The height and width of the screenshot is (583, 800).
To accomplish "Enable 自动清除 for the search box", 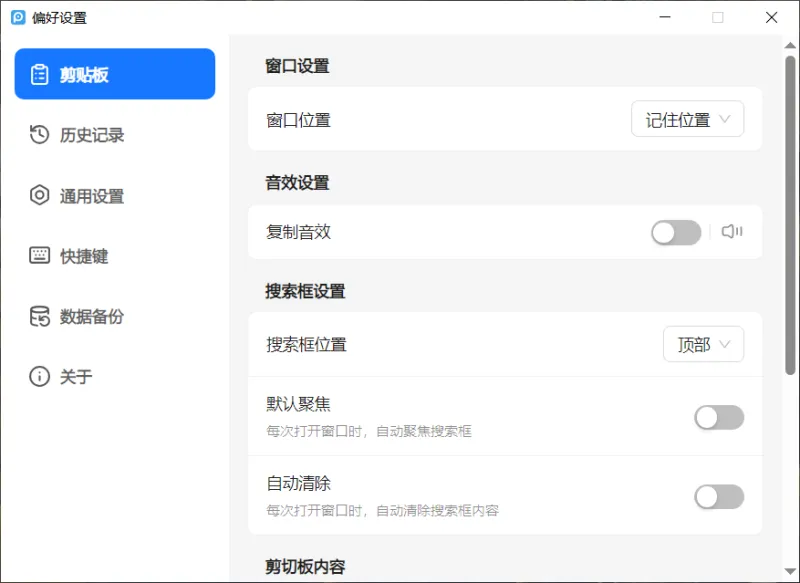I will (719, 496).
